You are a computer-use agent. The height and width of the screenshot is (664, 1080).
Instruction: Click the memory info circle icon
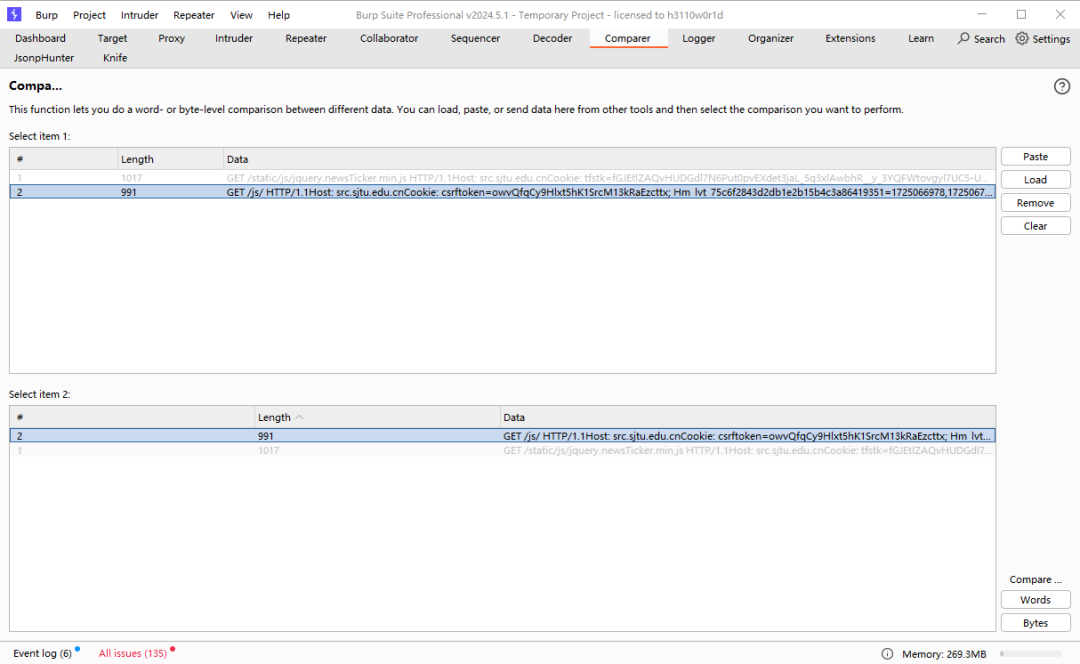click(x=887, y=654)
